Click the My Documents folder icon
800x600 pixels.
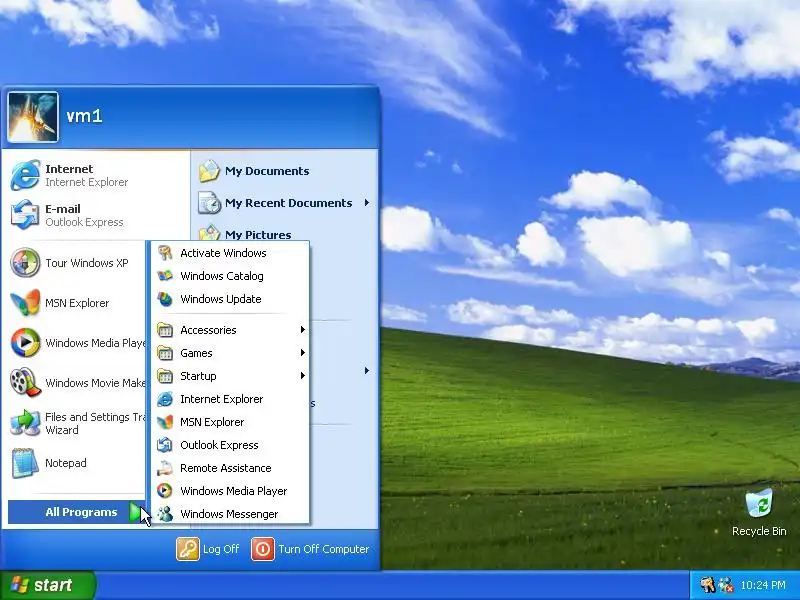tap(209, 171)
